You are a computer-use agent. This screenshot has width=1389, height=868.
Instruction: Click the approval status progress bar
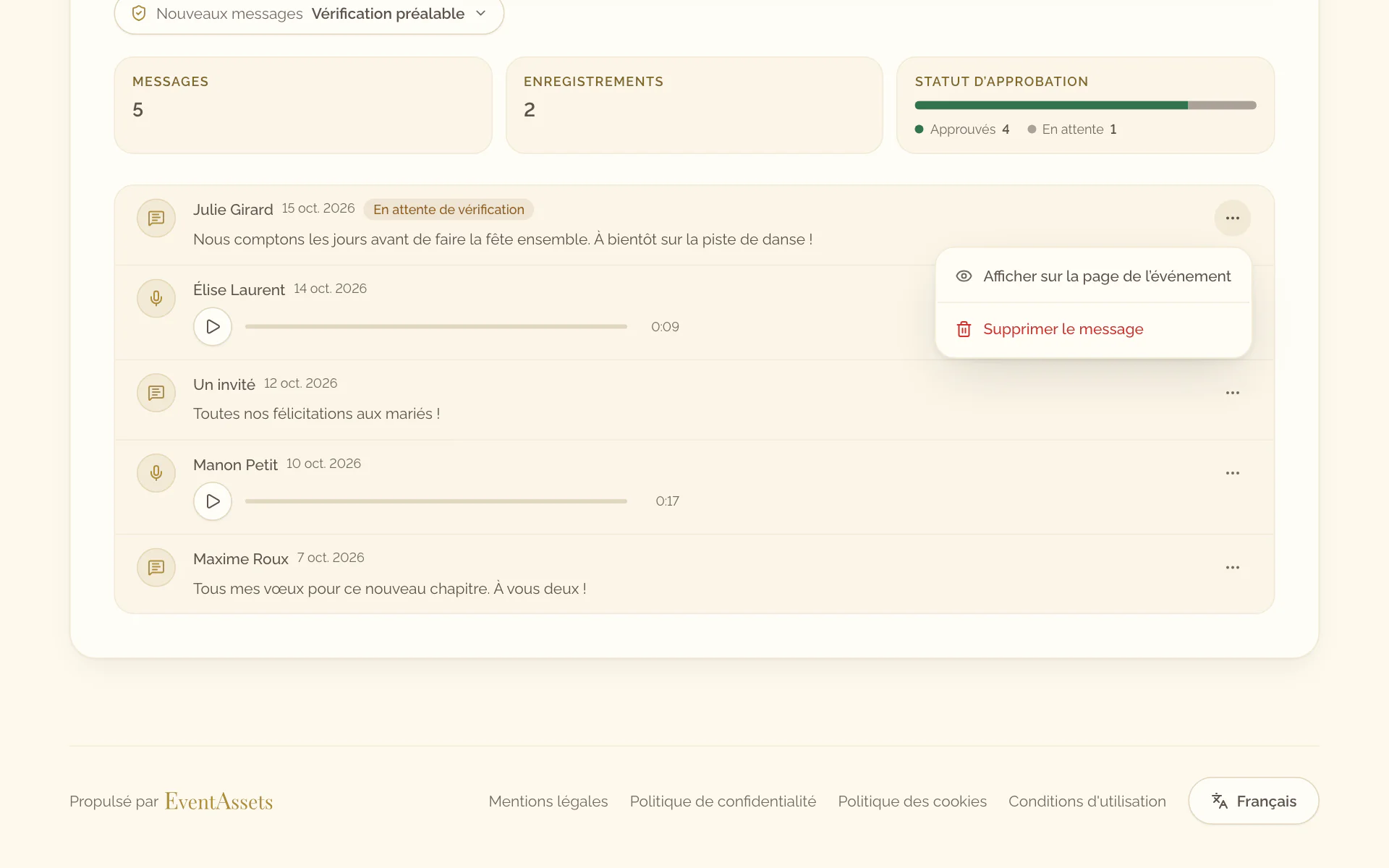point(1085,106)
